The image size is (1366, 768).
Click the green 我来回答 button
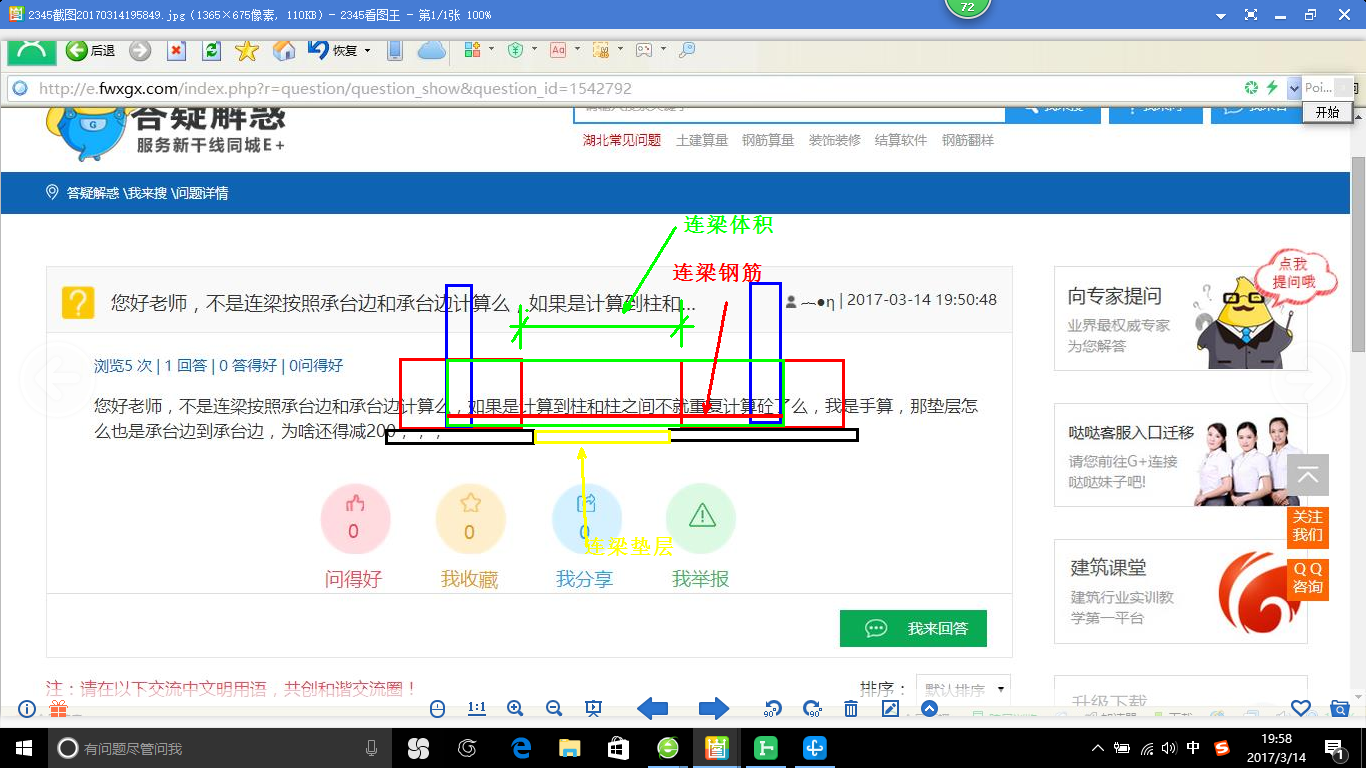(913, 628)
